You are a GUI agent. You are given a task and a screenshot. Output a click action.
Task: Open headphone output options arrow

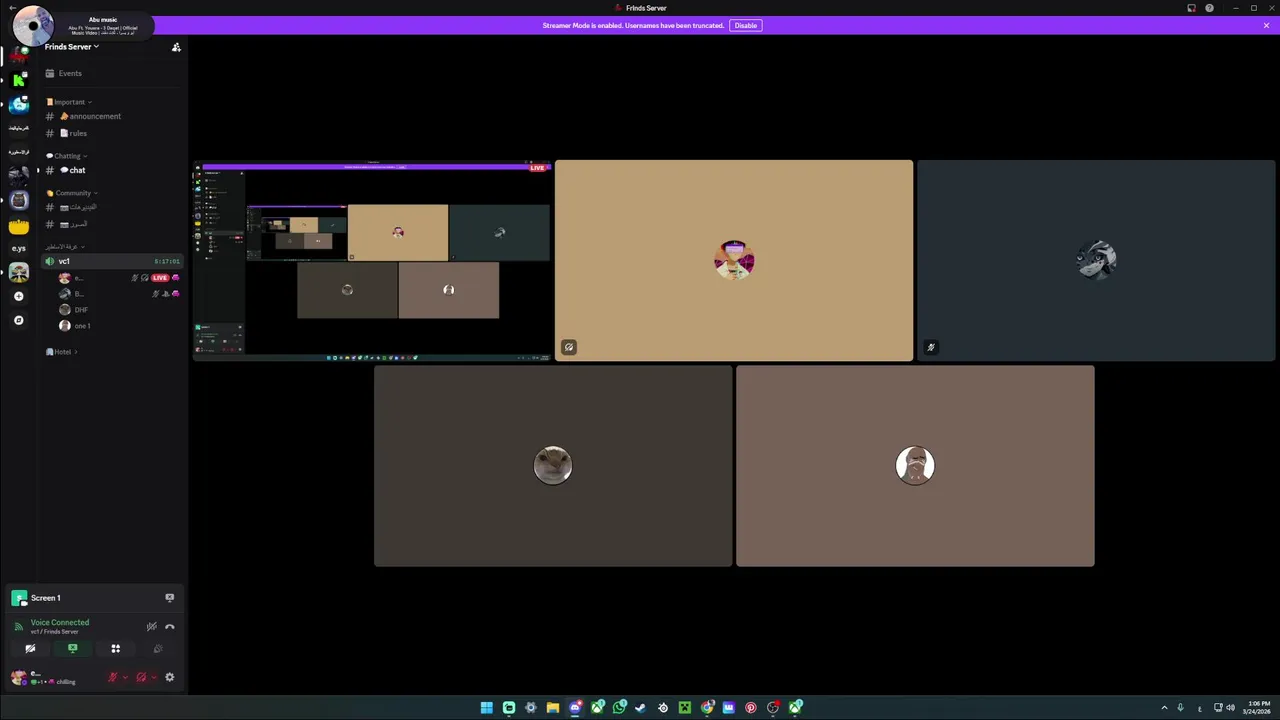(x=153, y=678)
